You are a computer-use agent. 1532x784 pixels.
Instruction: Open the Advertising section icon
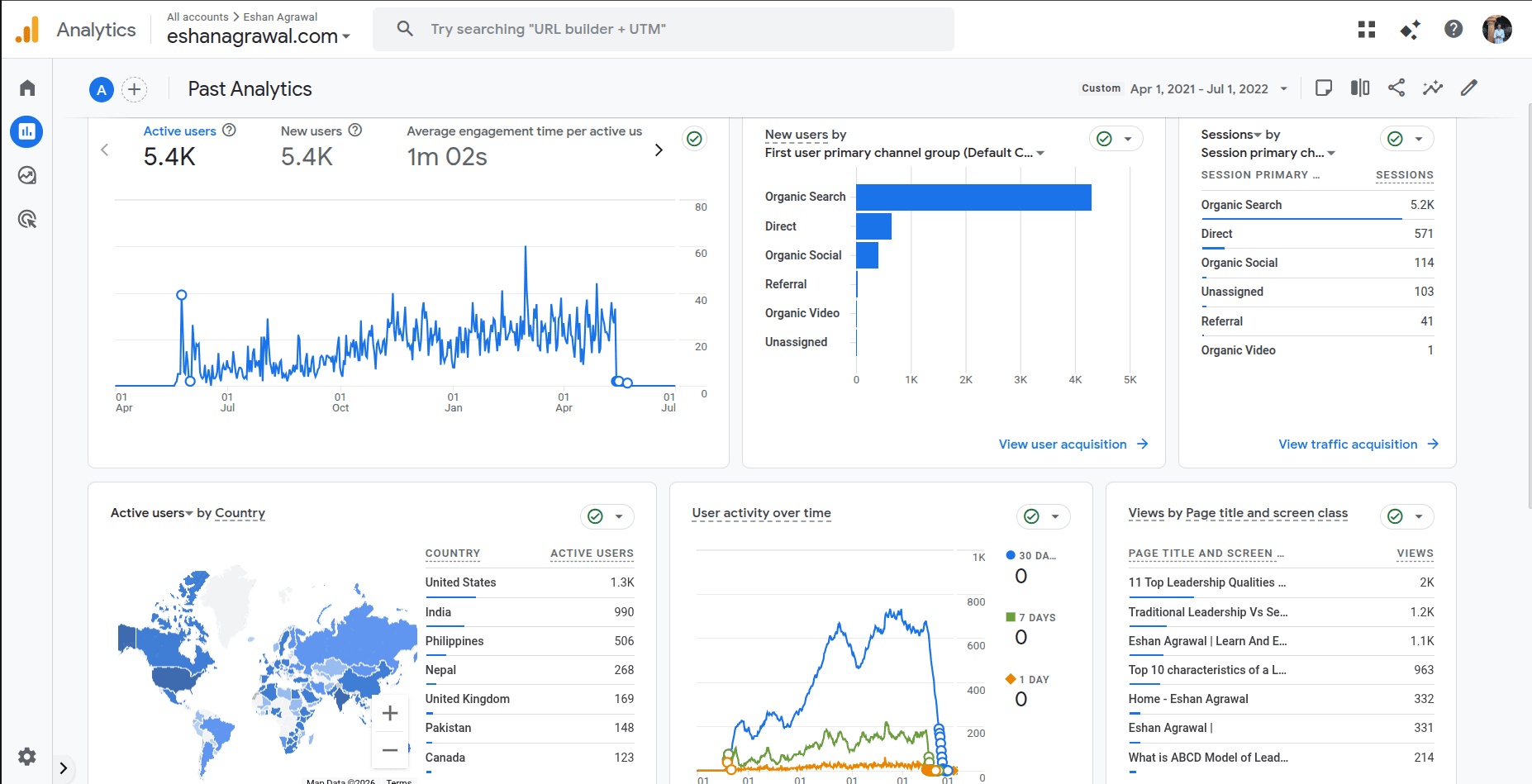[27, 219]
